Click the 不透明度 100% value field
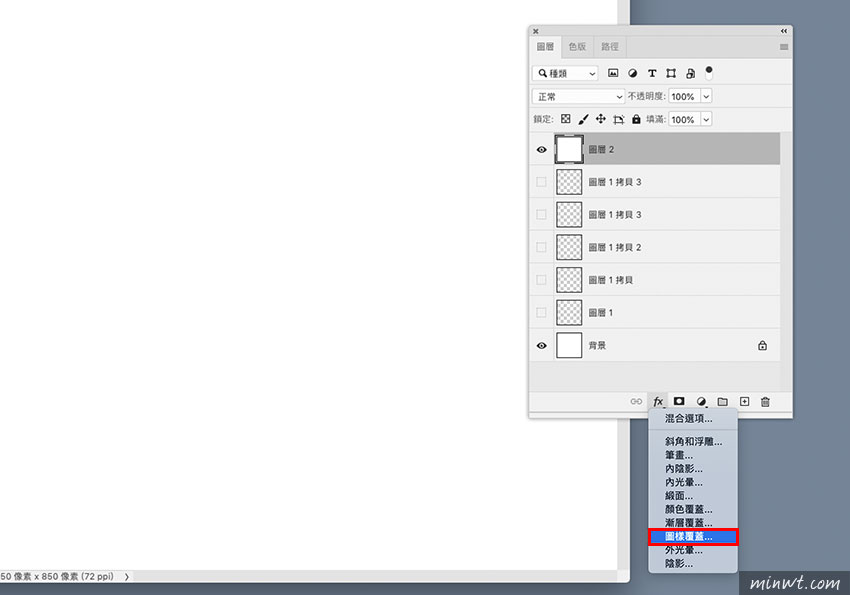The image size is (850, 595). [685, 96]
